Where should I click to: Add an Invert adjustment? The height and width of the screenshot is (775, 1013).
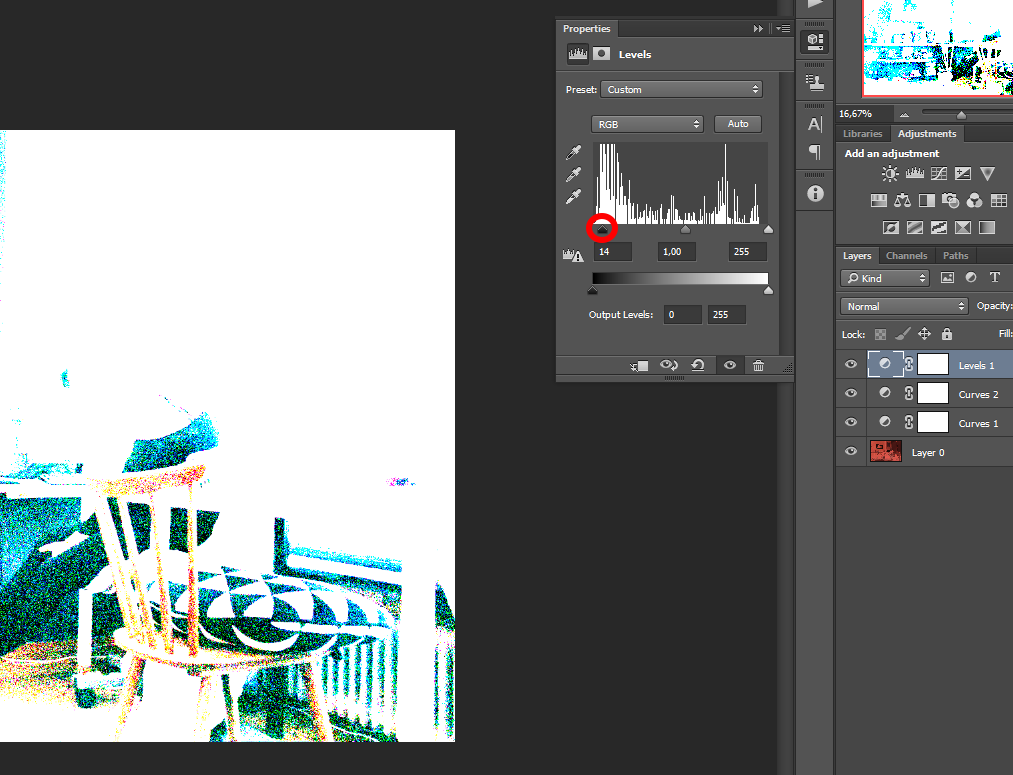pyautogui.click(x=890, y=227)
